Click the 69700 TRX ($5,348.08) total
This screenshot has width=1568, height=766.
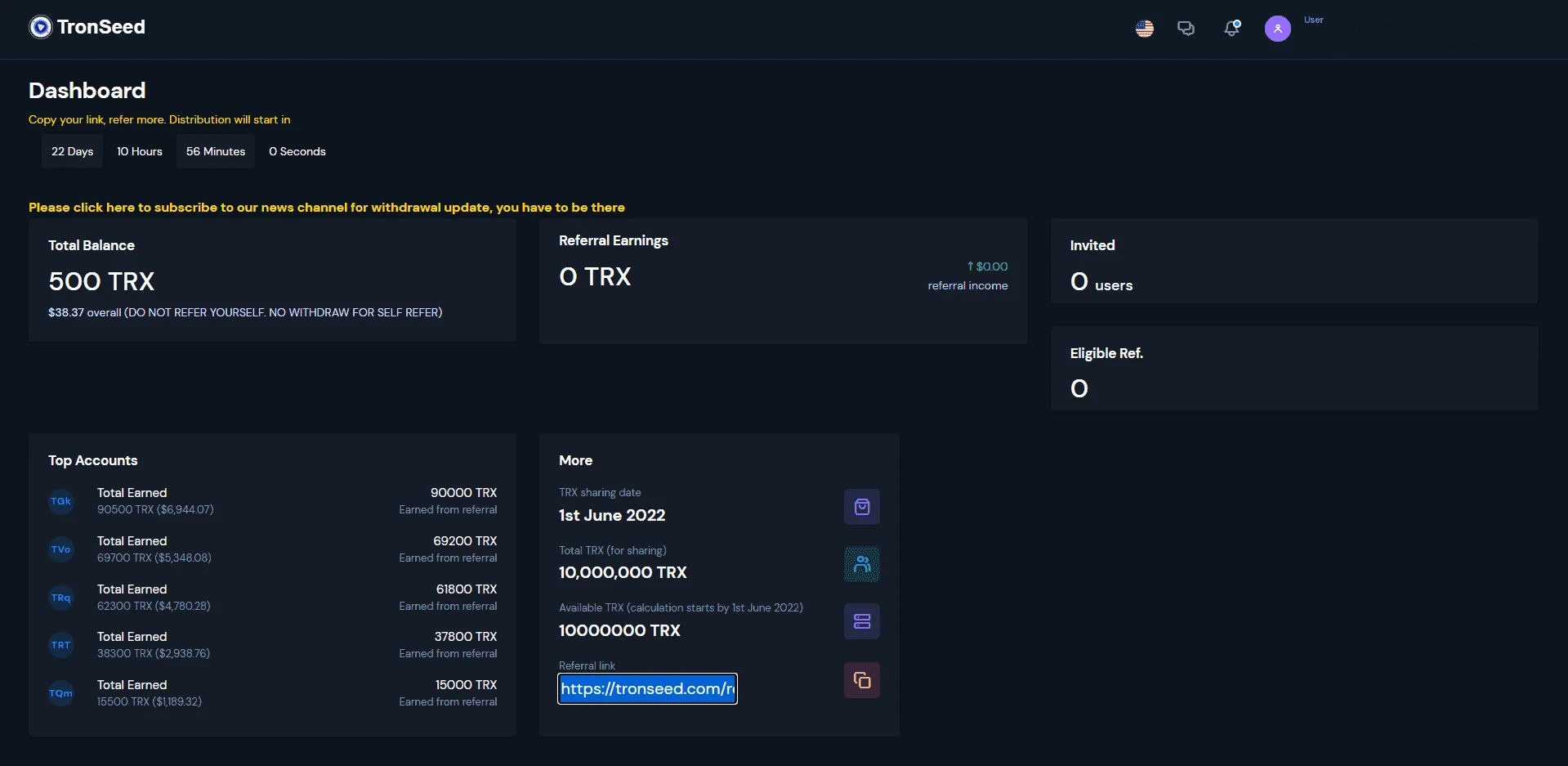tap(154, 558)
